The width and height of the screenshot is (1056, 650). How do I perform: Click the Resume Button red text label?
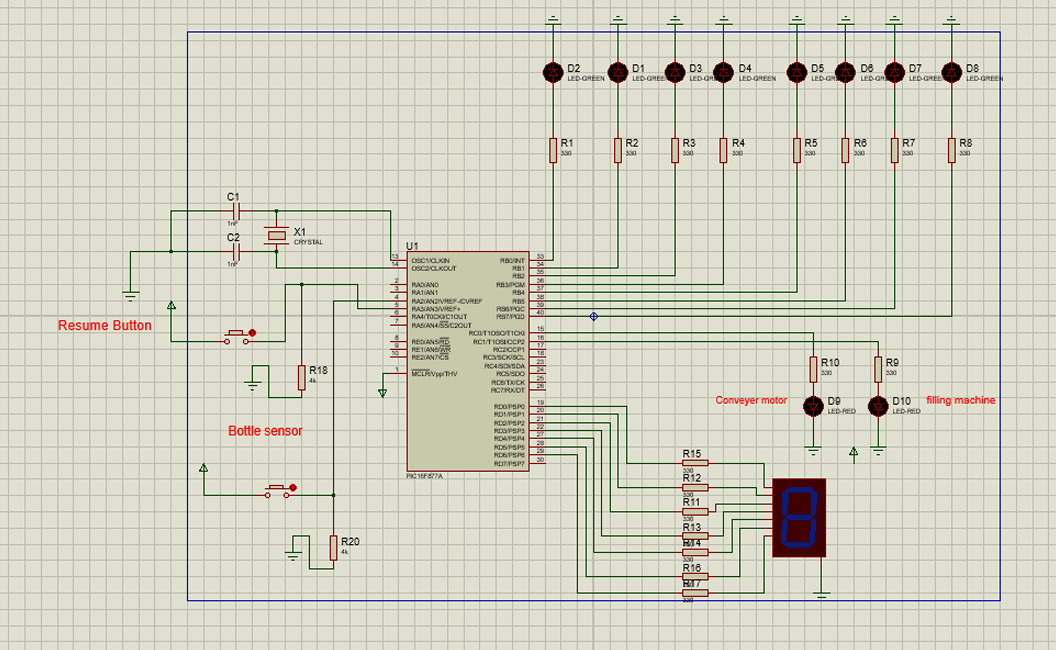click(104, 325)
